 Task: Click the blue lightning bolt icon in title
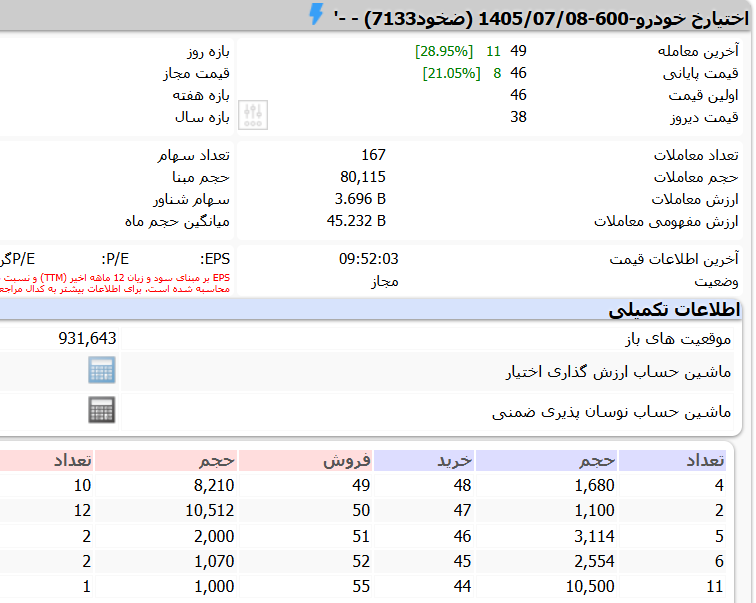[316, 14]
